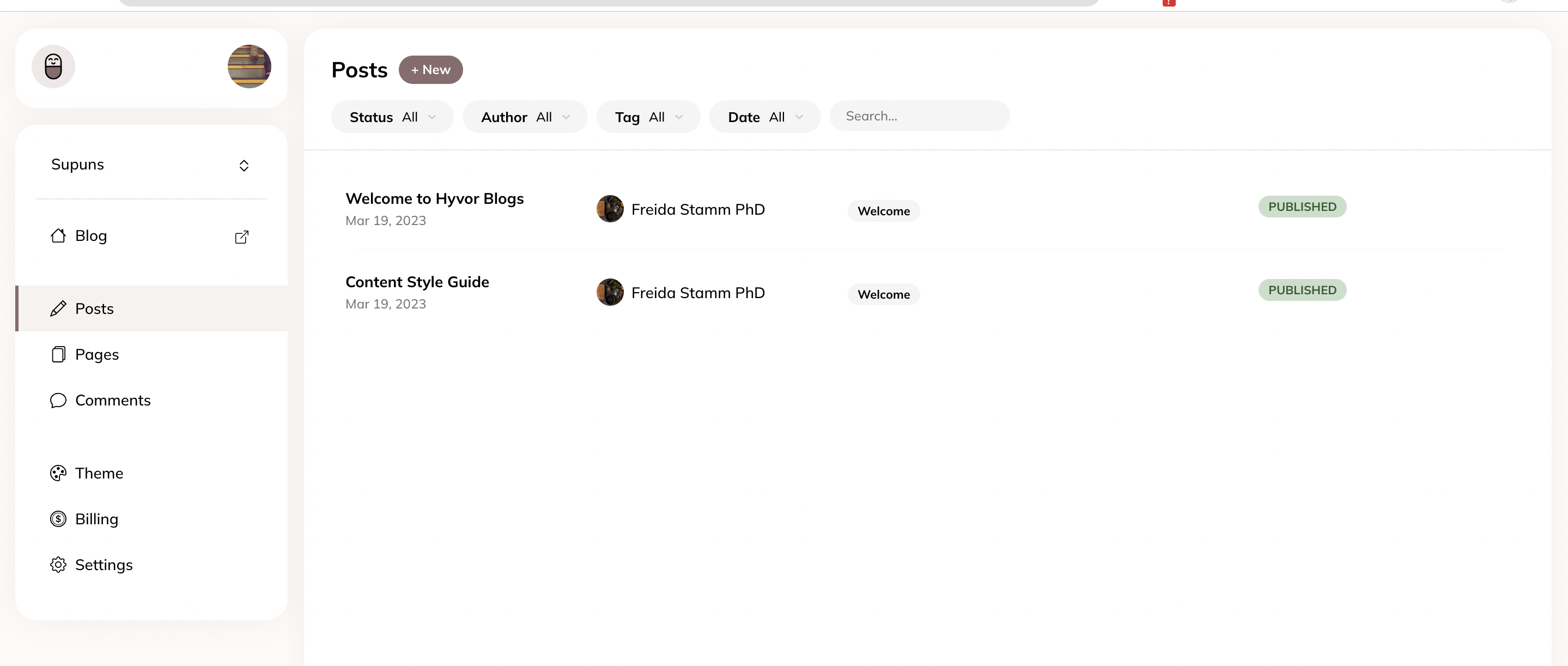Click the Posts pencil icon
Image resolution: width=1568 pixels, height=666 pixels.
(x=58, y=308)
